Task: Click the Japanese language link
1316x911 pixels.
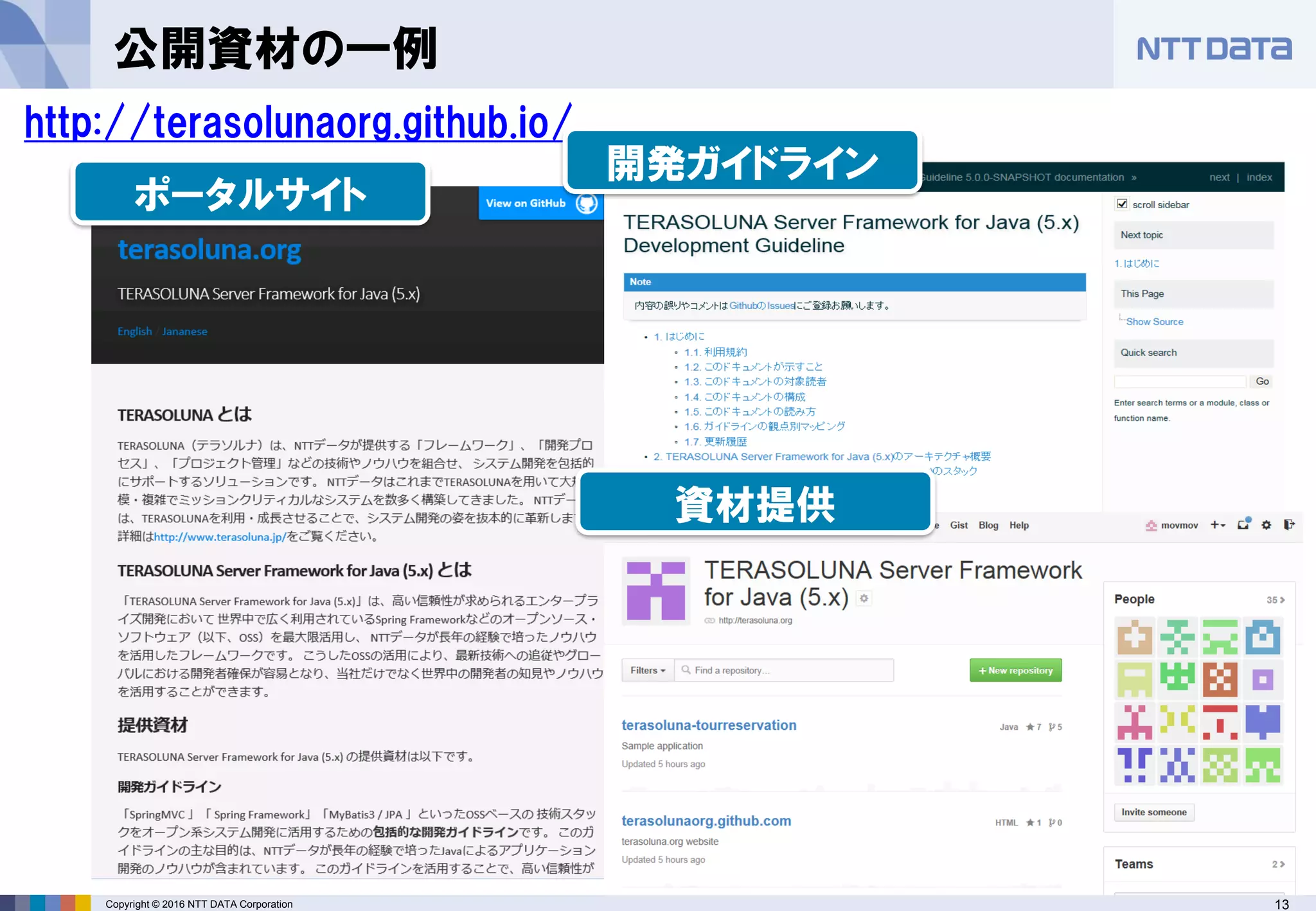Action: click(x=184, y=332)
